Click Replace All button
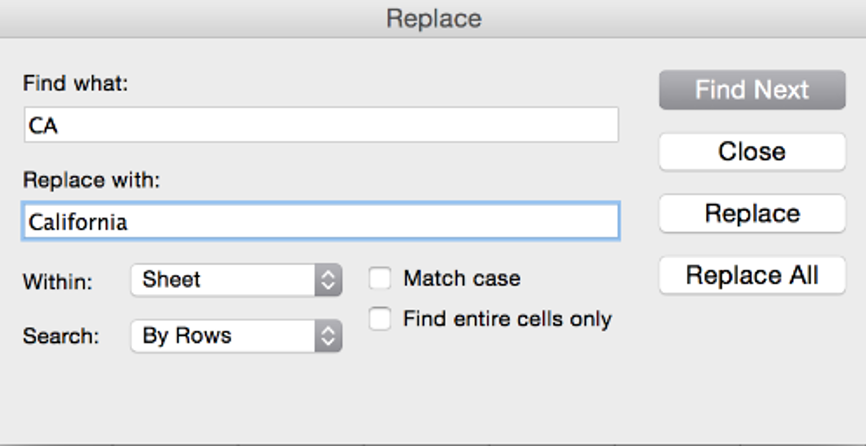 pos(752,276)
